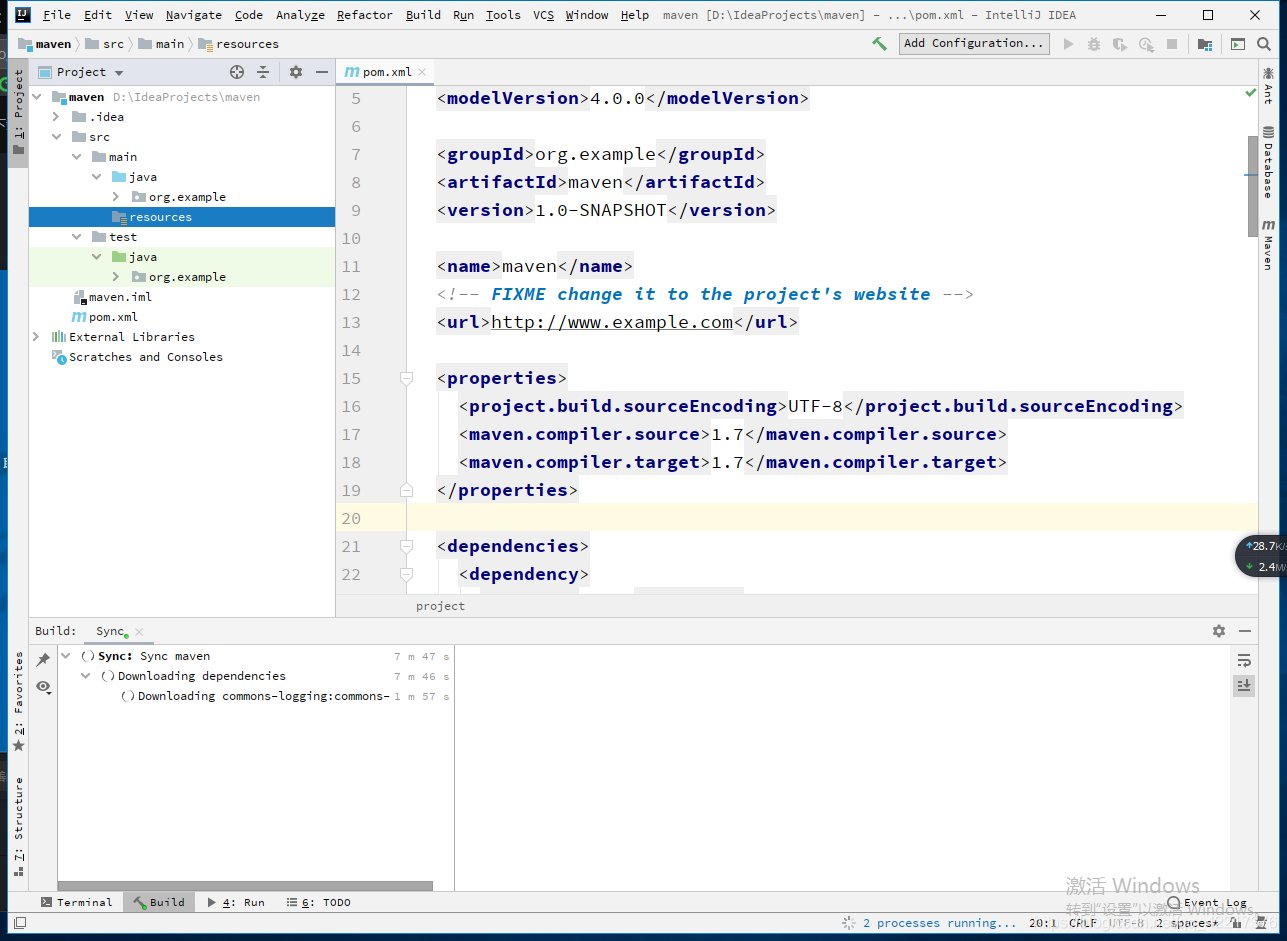This screenshot has height=941, width=1287.
Task: Open the 4: Run tool window
Action: point(236,902)
